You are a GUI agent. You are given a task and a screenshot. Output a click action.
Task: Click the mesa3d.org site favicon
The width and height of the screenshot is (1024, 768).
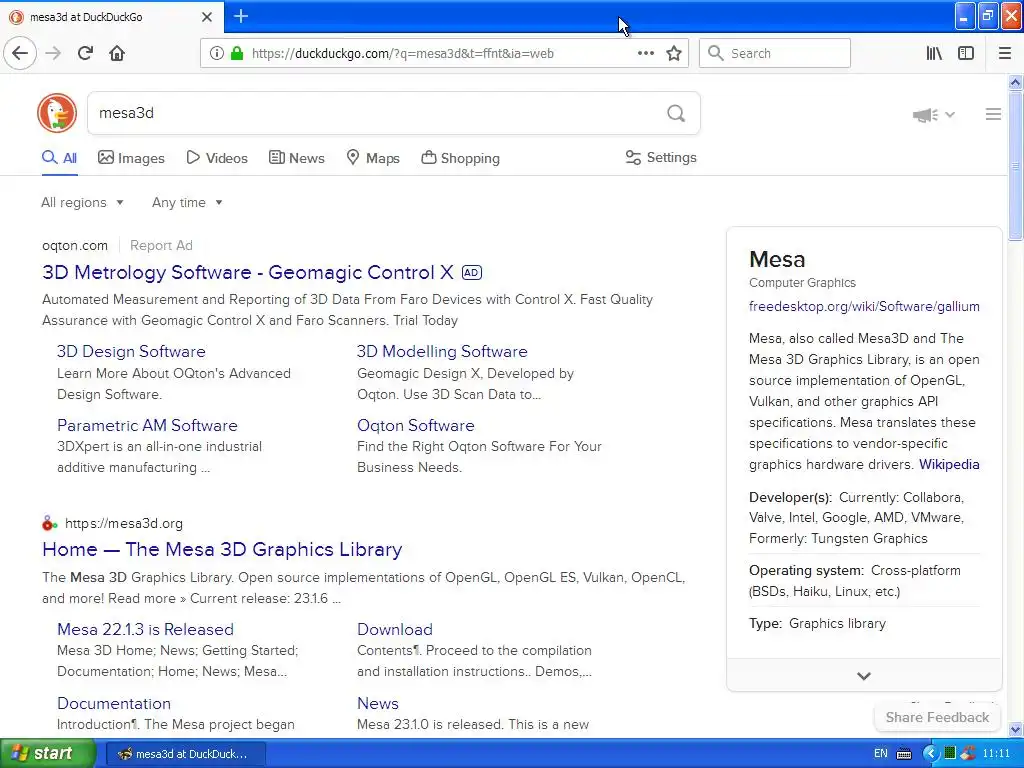(x=50, y=523)
